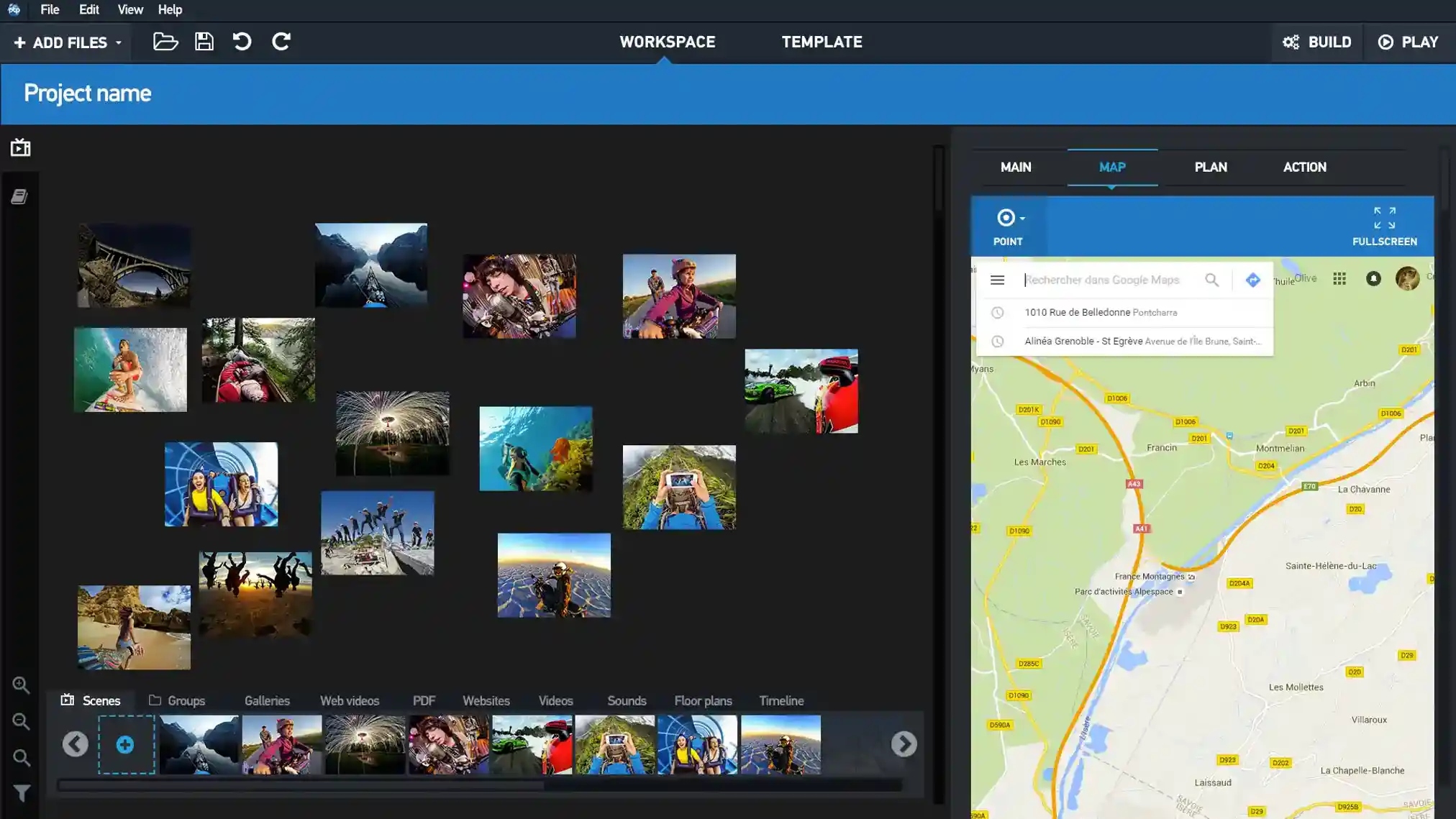Open library book icon in left sidebar
This screenshot has height=819, width=1456.
point(19,196)
